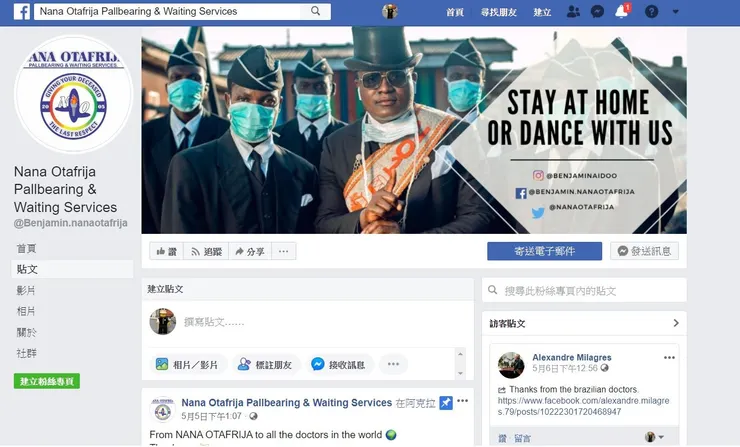The image size is (740, 447).
Task: Share the page with 分享 button
Action: point(250,251)
